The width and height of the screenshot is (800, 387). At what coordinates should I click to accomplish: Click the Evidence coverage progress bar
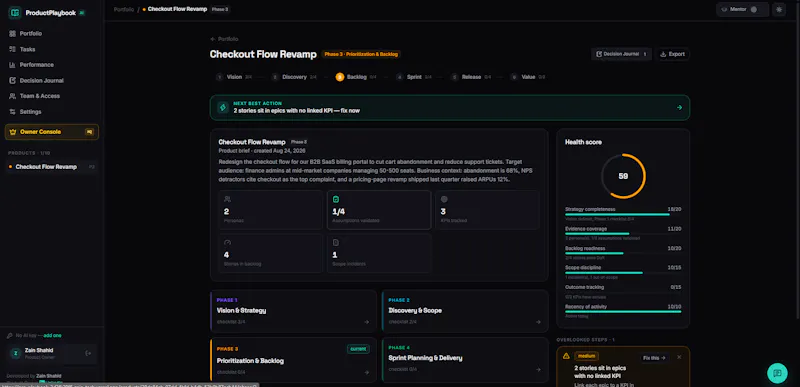(623, 234)
